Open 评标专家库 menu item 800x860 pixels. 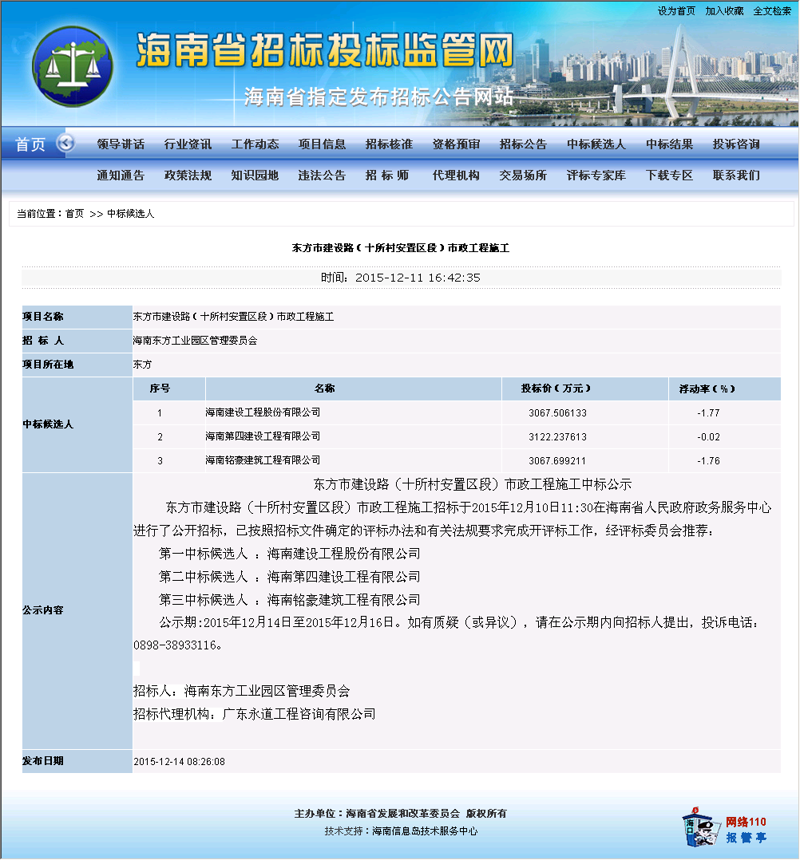[x=596, y=176]
